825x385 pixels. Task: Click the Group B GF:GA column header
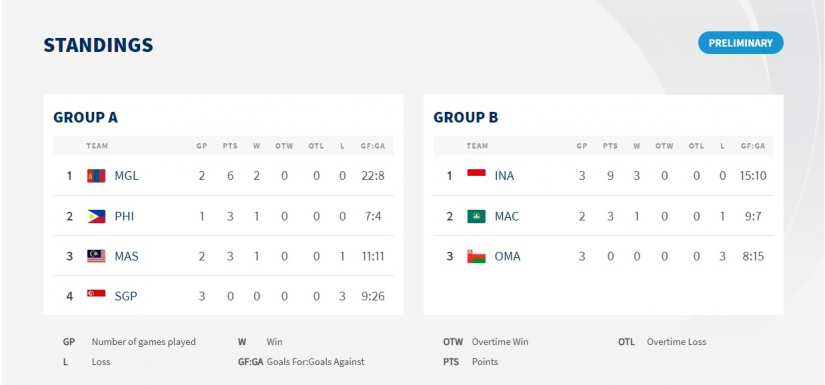pyautogui.click(x=752, y=146)
